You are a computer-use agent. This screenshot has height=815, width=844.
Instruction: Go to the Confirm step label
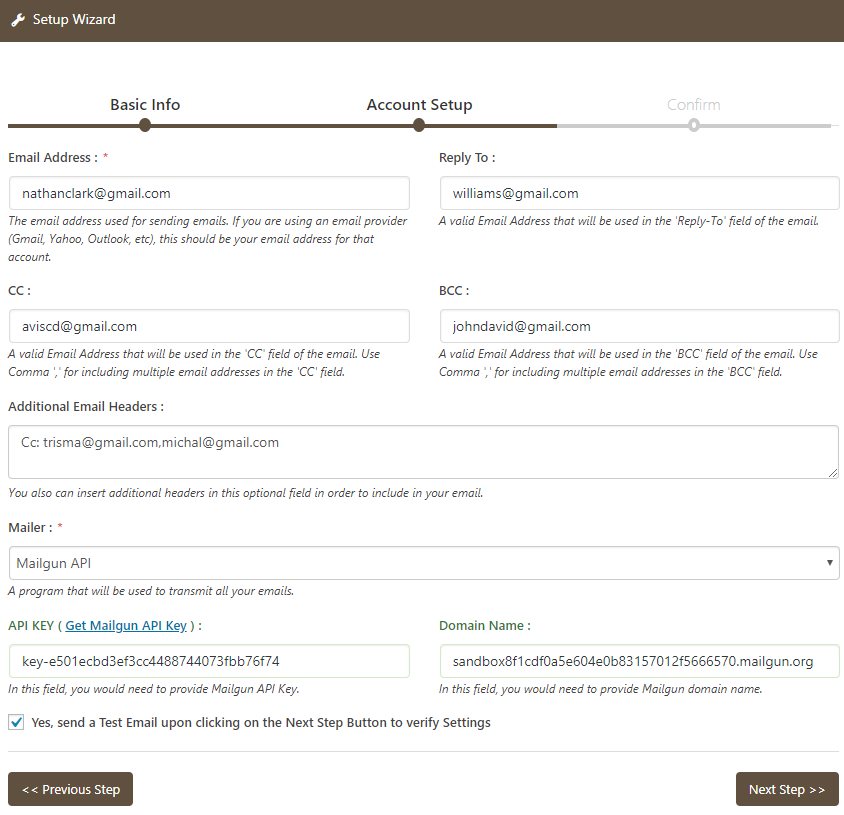tap(693, 105)
